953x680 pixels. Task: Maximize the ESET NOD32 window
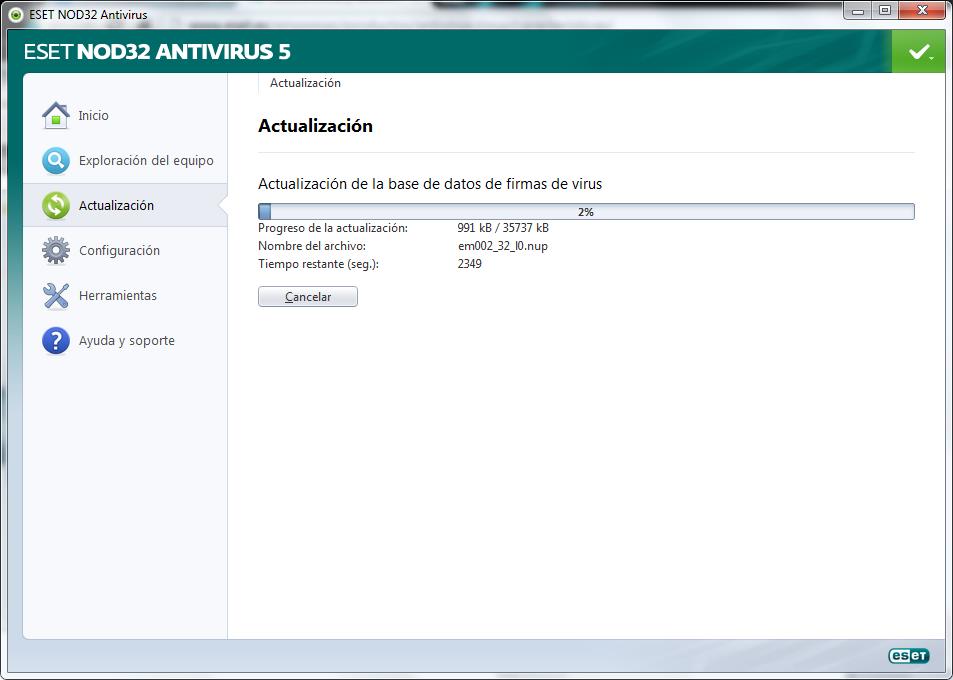pyautogui.click(x=885, y=10)
